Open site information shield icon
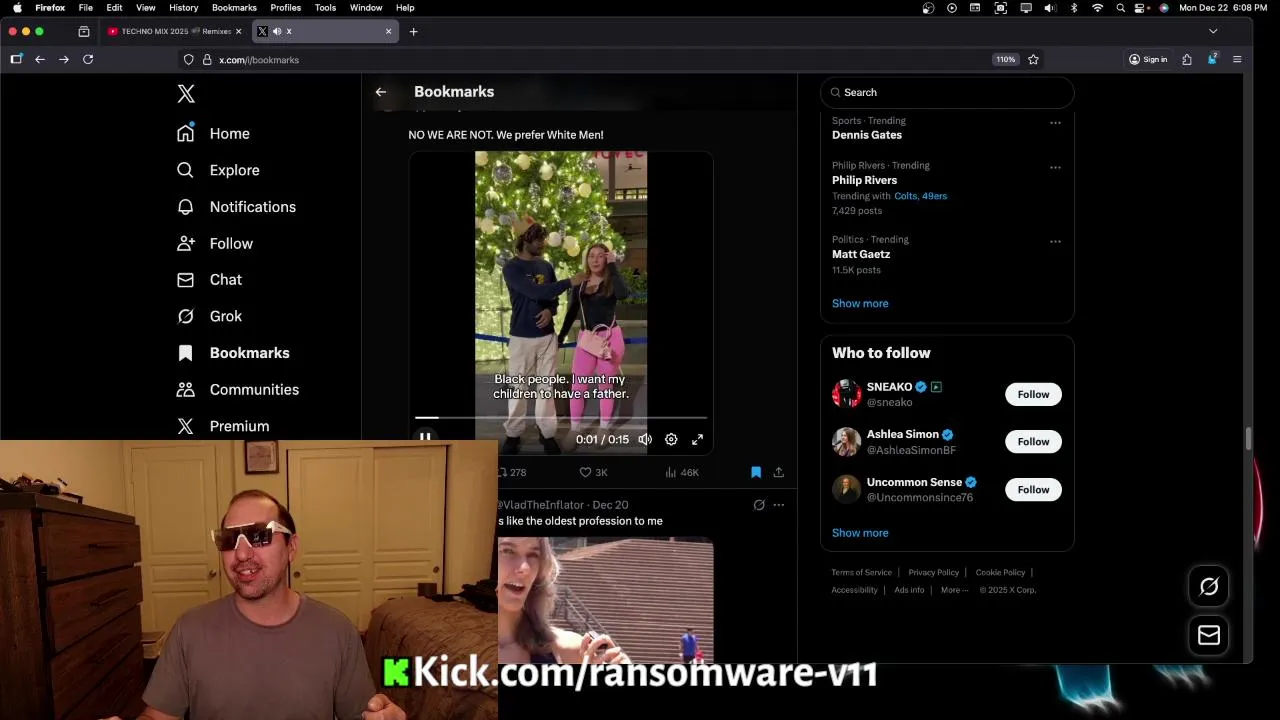Image resolution: width=1280 pixels, height=720 pixels. click(188, 60)
